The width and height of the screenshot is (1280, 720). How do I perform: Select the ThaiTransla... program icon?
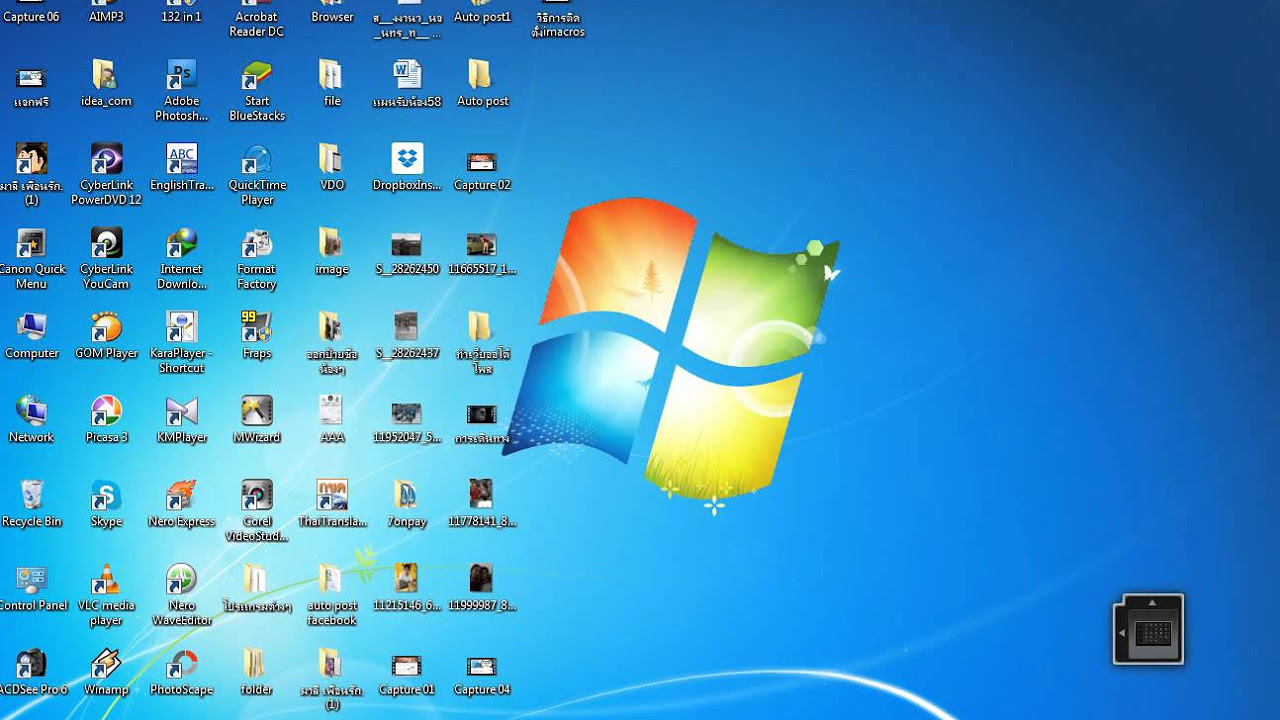tap(332, 496)
